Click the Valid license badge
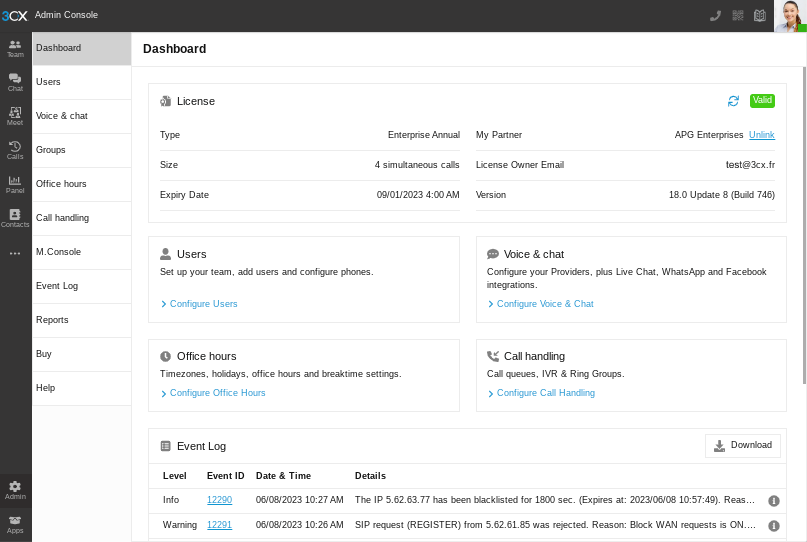This screenshot has width=807, height=542. point(762,100)
